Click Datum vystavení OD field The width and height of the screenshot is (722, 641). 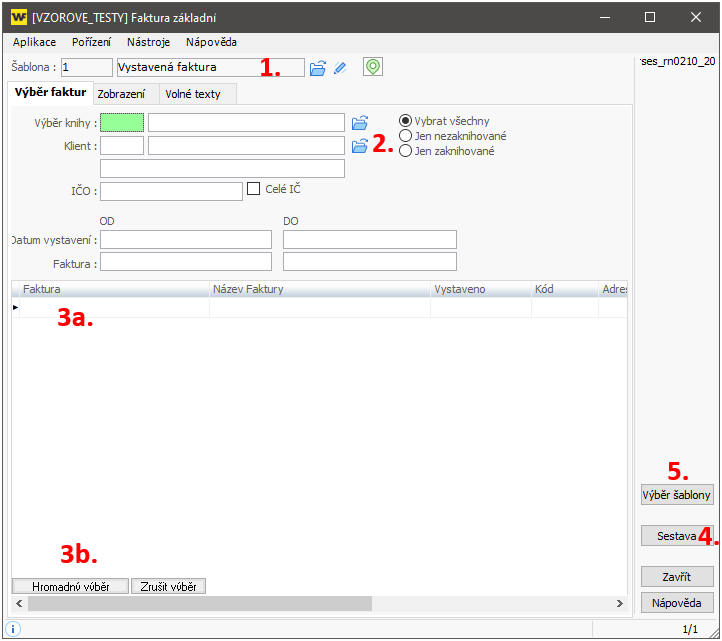186,239
